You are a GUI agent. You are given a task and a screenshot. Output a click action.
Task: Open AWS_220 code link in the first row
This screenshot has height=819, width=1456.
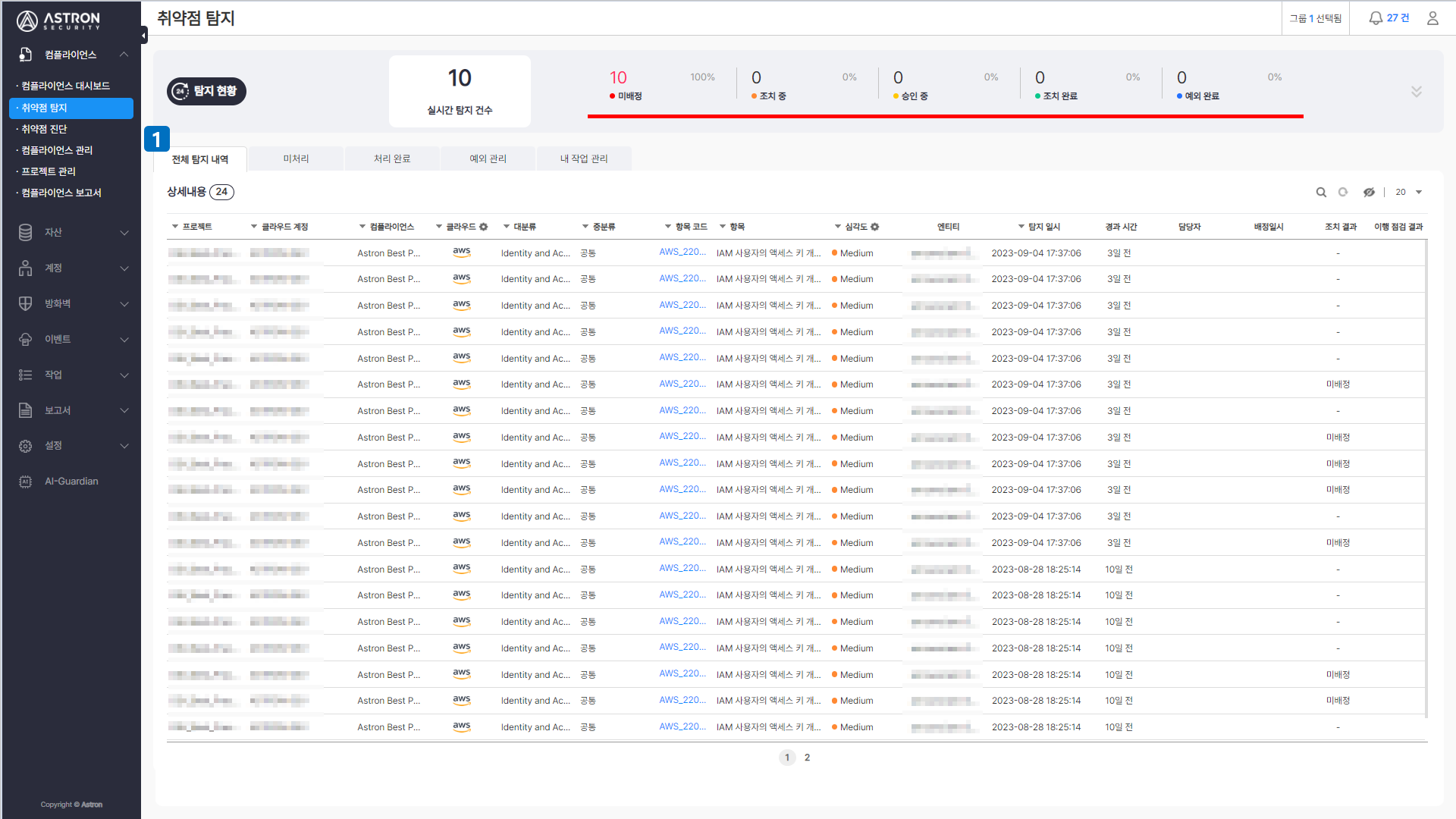[x=682, y=253]
